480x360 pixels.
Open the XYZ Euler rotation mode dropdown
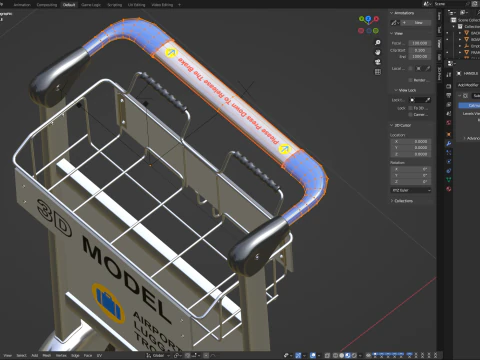click(x=411, y=190)
